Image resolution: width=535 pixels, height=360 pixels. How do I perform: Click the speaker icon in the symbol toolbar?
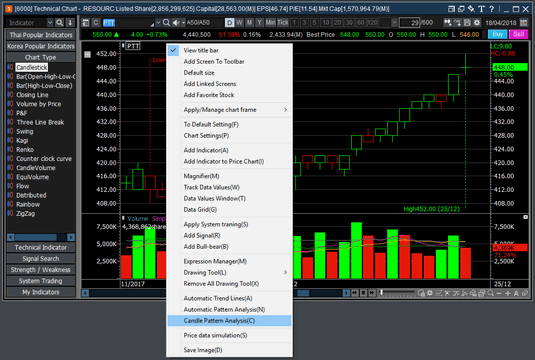176,23
